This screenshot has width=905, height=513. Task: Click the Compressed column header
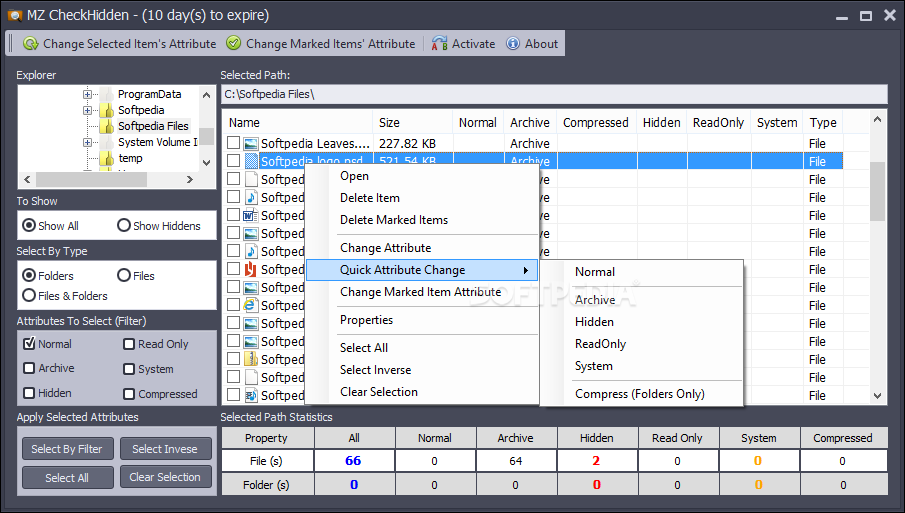tap(596, 122)
